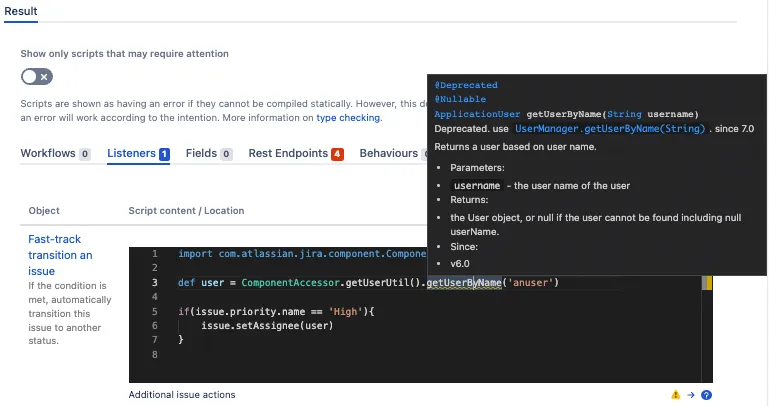The image size is (769, 406).
Task: Switch to the Rest Endpoints tab
Action: pos(296,153)
